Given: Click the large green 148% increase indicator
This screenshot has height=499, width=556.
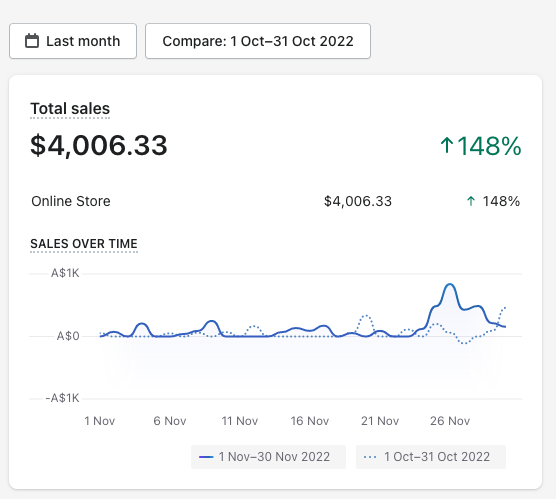Looking at the screenshot, I should (481, 146).
